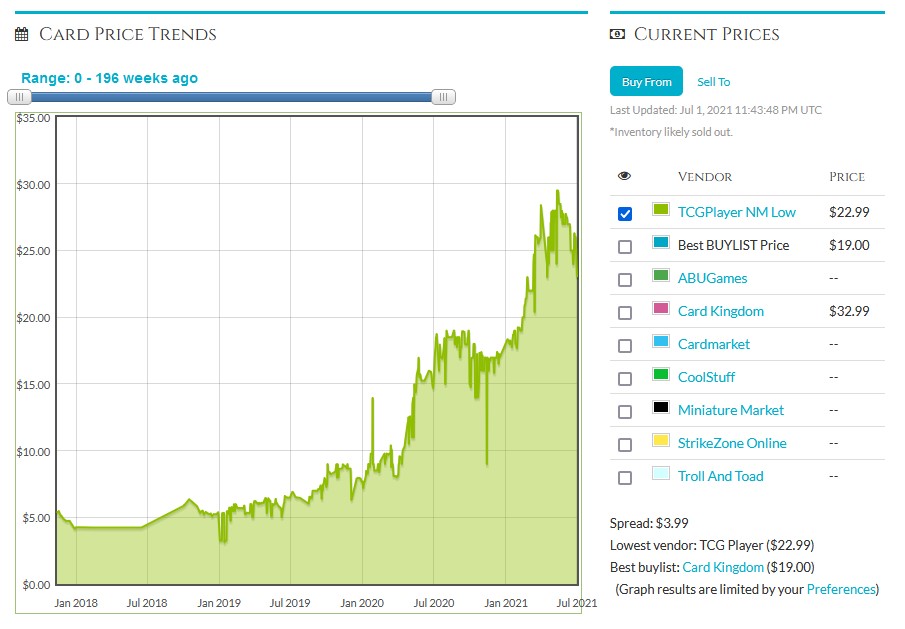
Task: Click the Jan 2020 axis label on chart
Action: tap(362, 603)
